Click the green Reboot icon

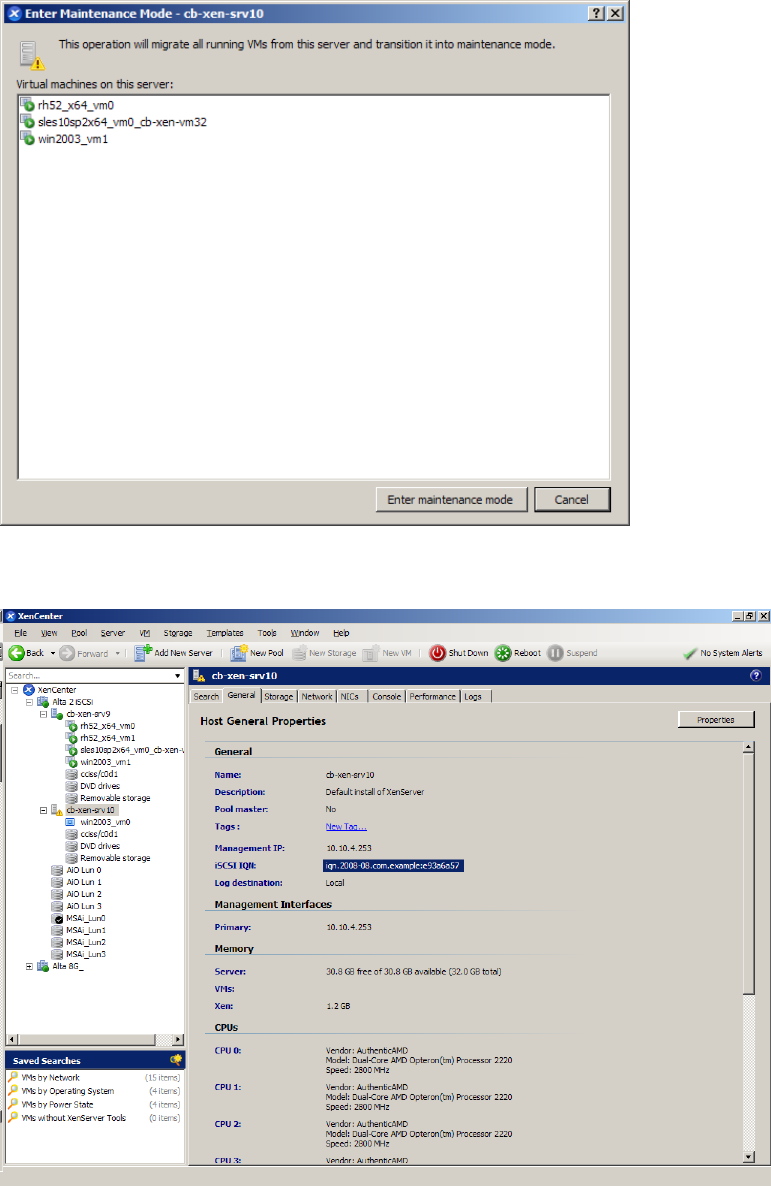503,653
